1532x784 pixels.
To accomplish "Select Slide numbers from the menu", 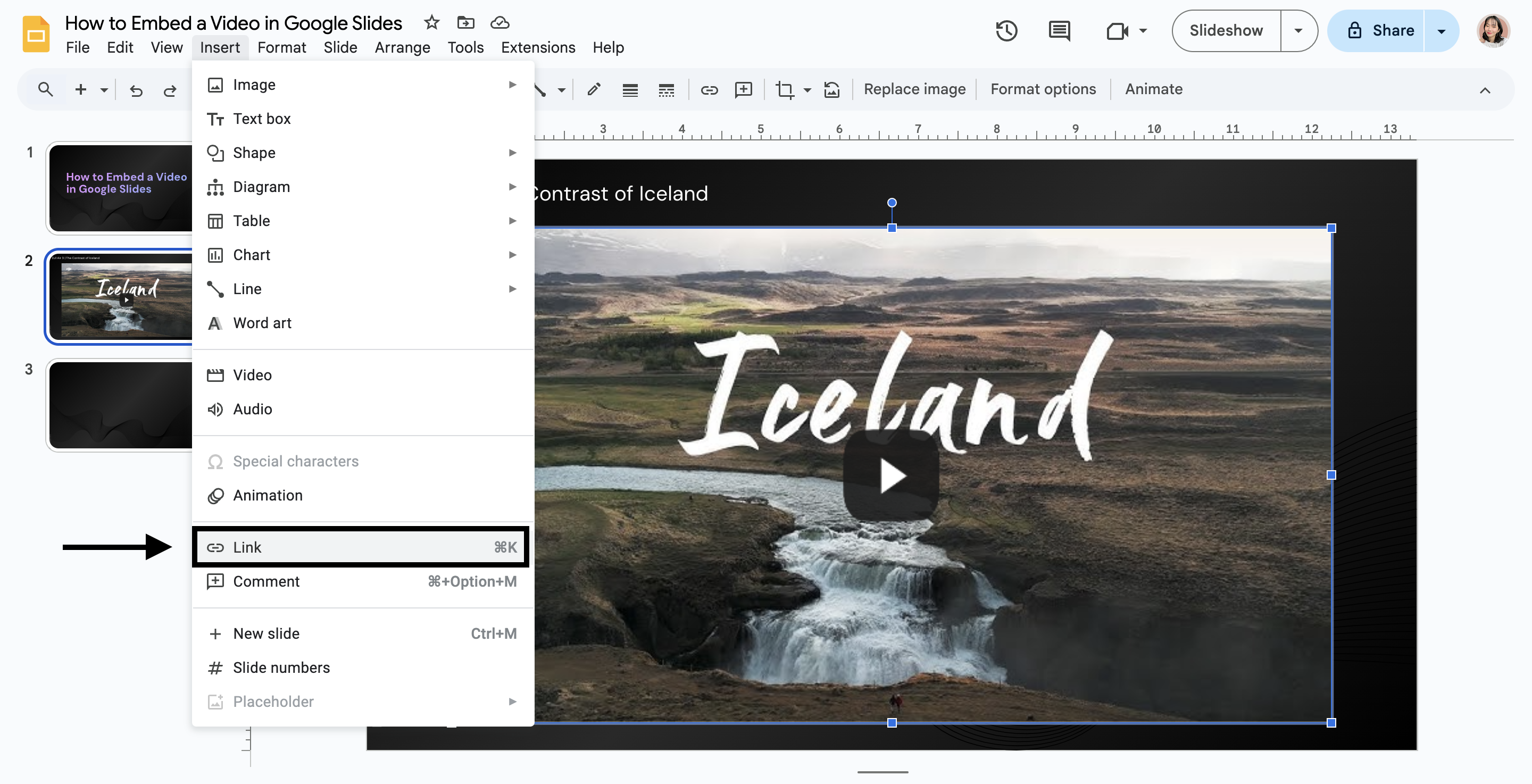I will (x=363, y=668).
